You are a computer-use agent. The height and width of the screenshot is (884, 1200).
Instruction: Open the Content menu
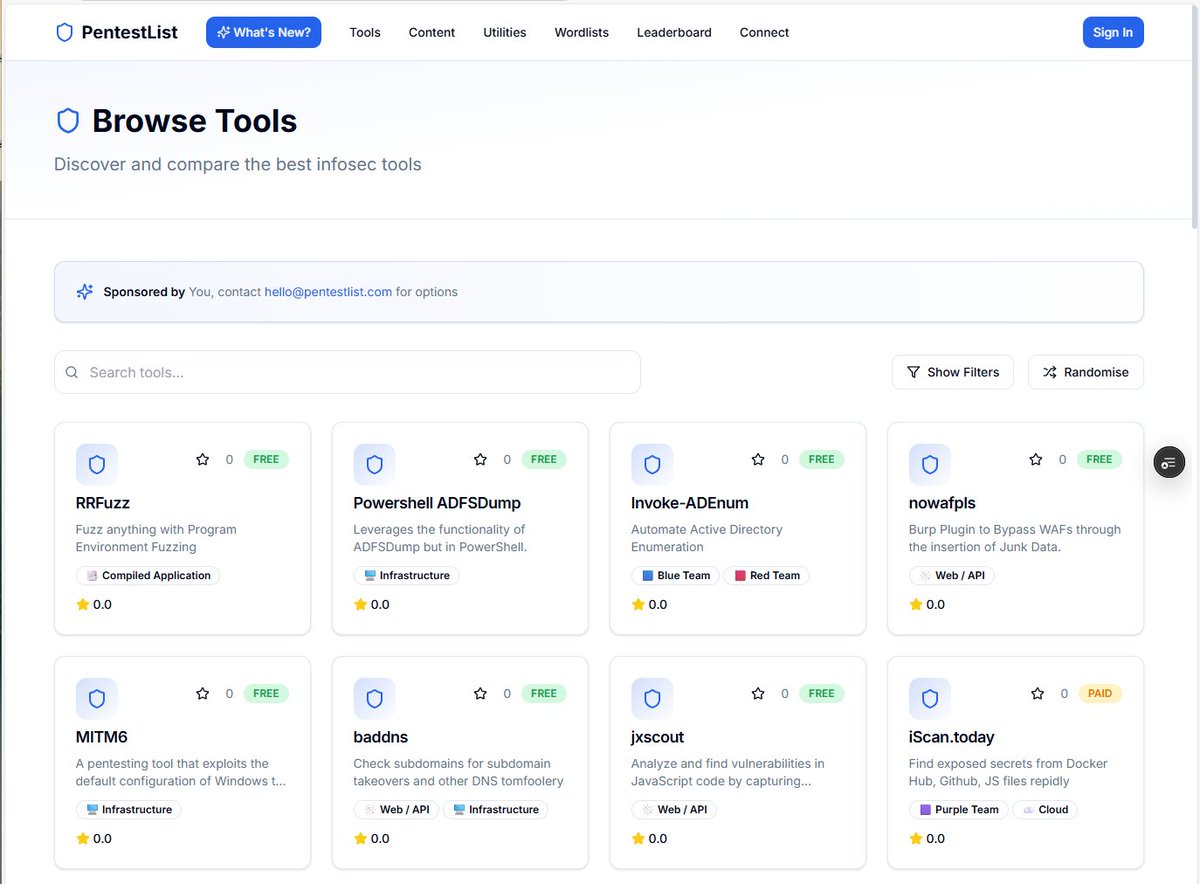tap(432, 32)
